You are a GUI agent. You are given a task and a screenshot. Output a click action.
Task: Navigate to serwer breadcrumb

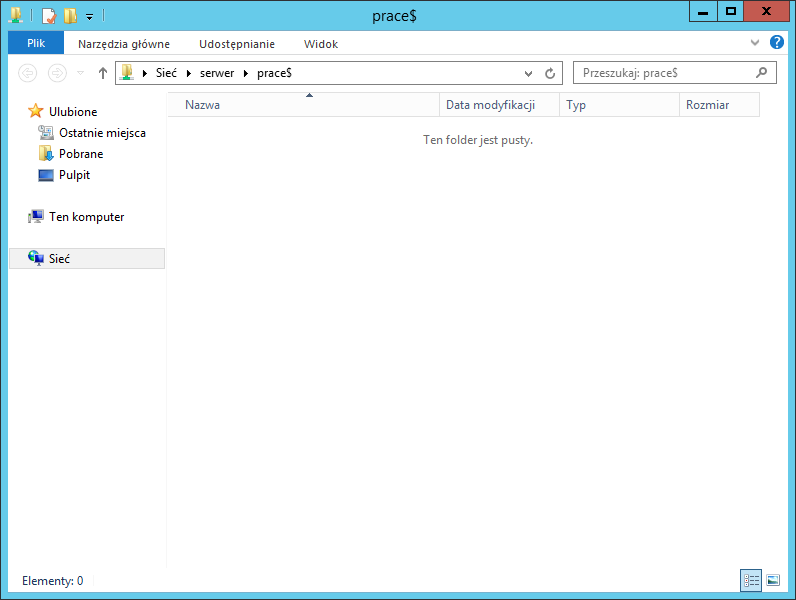(x=217, y=73)
